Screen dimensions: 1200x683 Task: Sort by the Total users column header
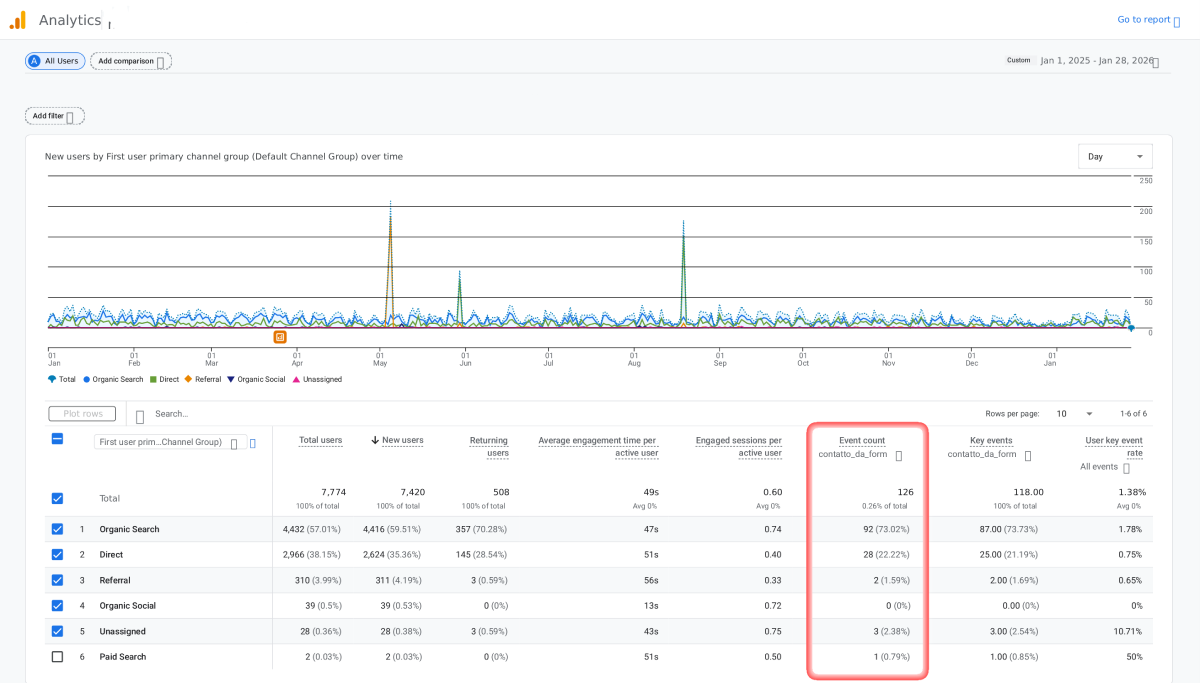320,440
